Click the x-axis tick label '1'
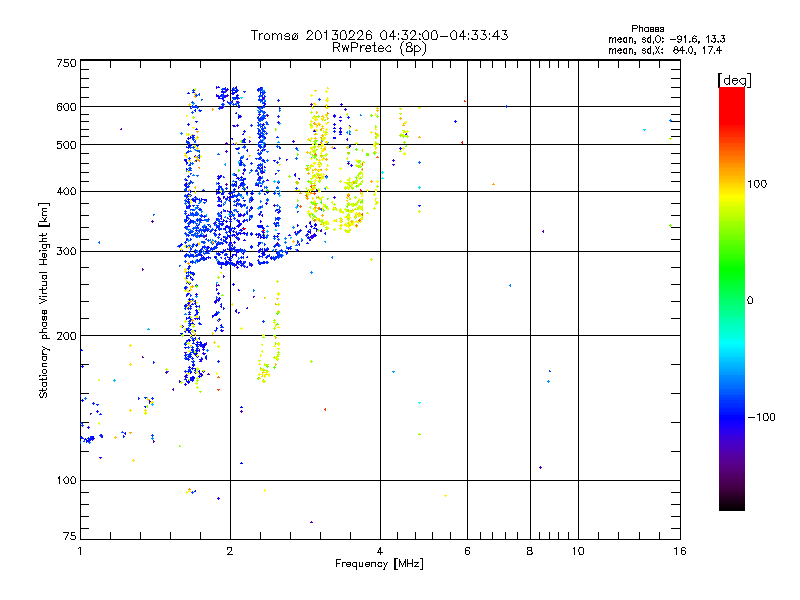The image size is (800, 600). pos(80,551)
